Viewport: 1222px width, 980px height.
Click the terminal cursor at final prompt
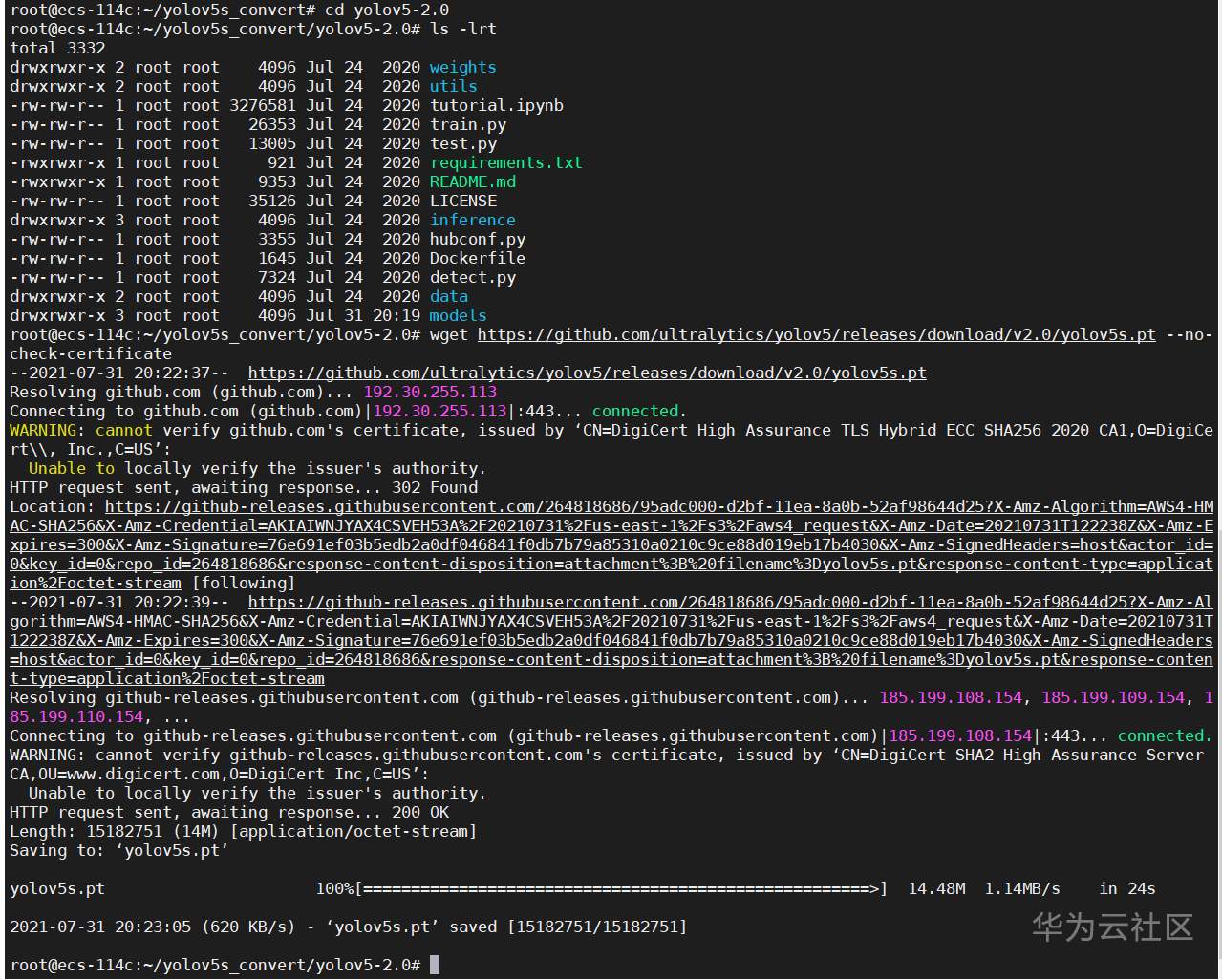click(x=435, y=965)
